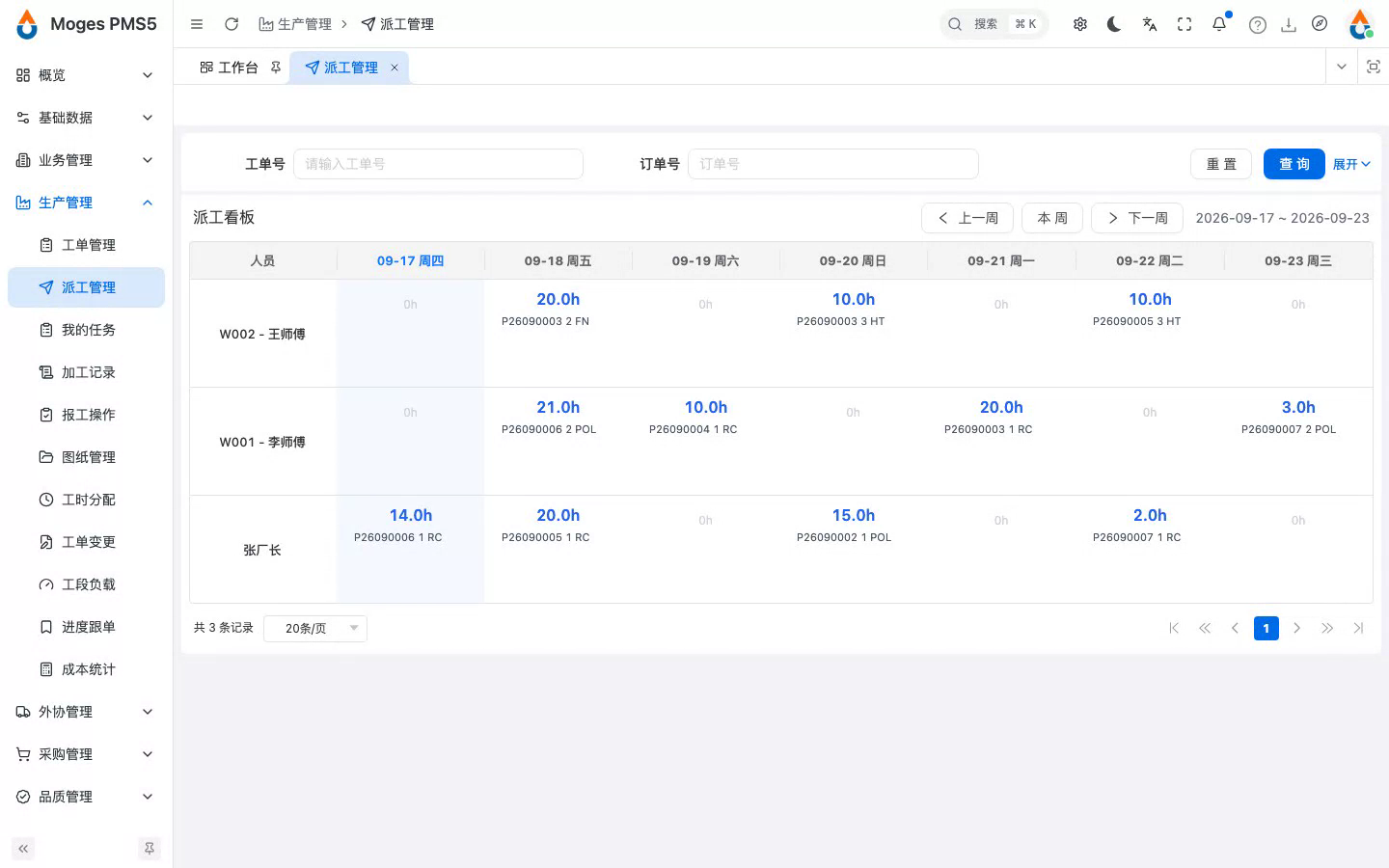Viewport: 1389px width, 868px height.
Task: Expand the 概览 menu
Action: click(86, 75)
